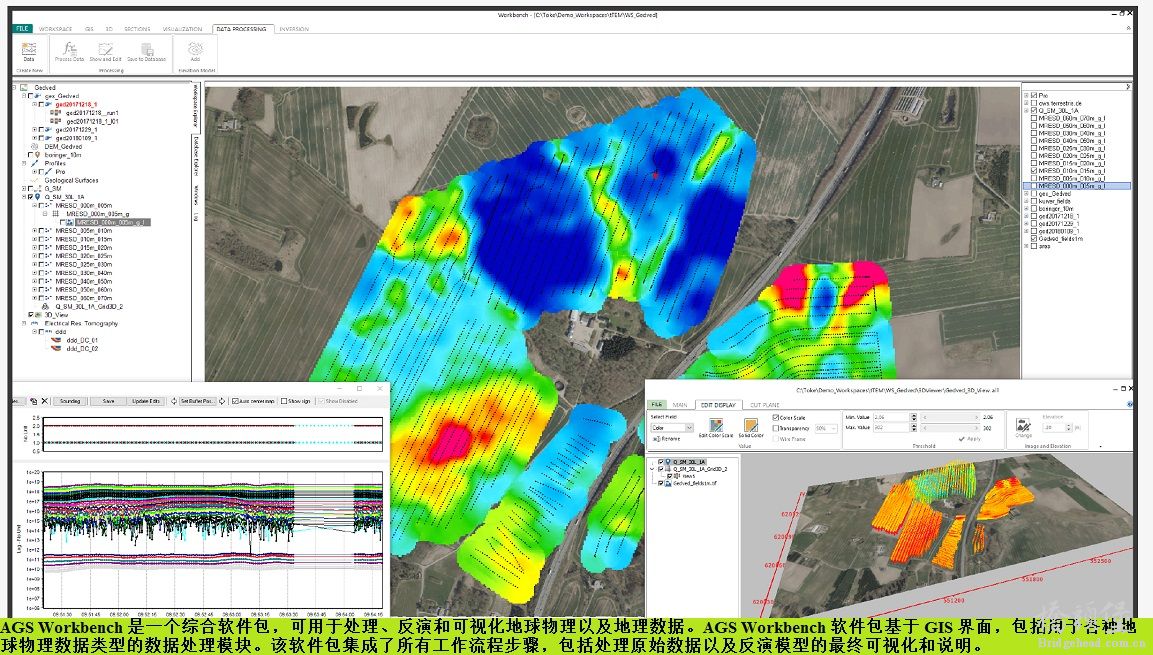This screenshot has width=1153, height=655.
Task: Open CUT PLANE tab in 3D viewer
Action: [x=765, y=405]
